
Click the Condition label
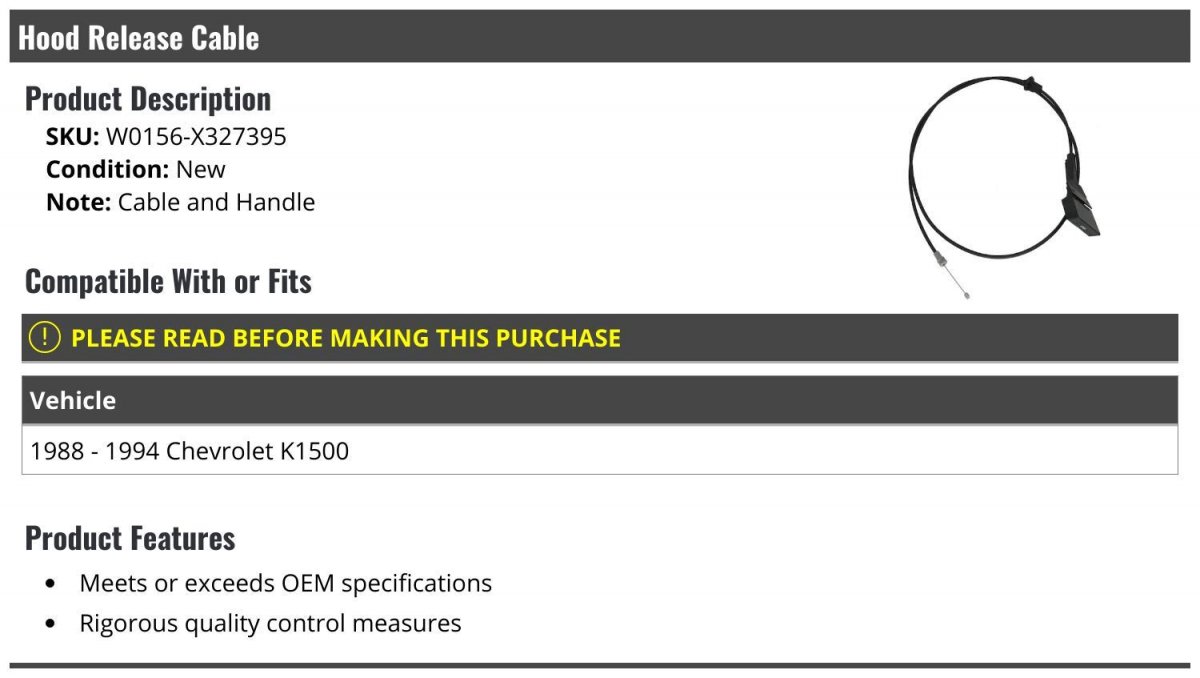[x=108, y=169]
